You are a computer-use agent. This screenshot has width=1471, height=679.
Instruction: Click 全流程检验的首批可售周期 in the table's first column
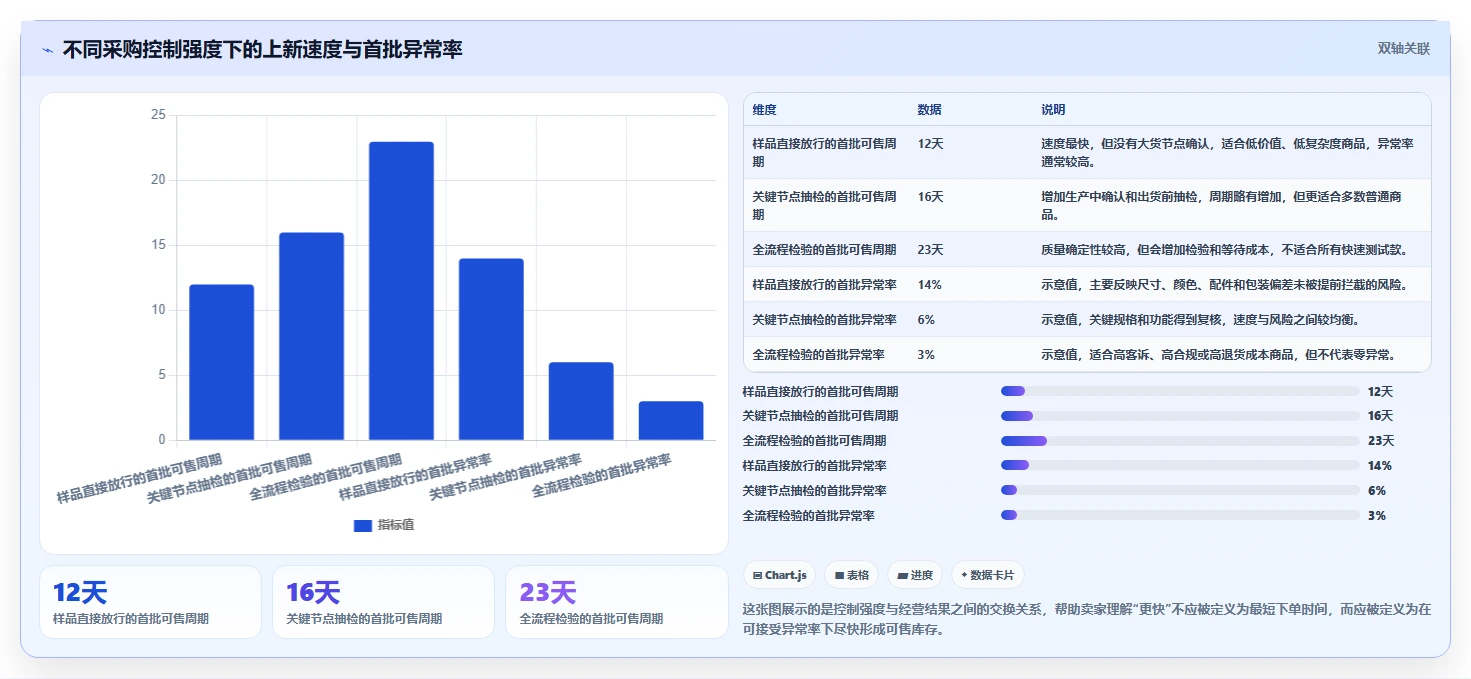(x=824, y=249)
